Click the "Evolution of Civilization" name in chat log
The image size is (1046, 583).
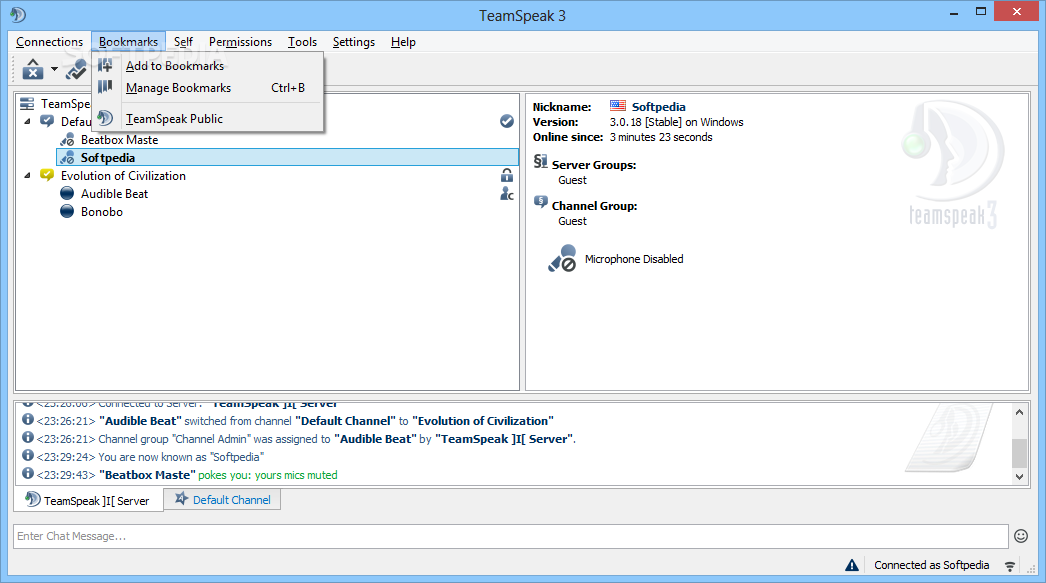[x=483, y=421]
